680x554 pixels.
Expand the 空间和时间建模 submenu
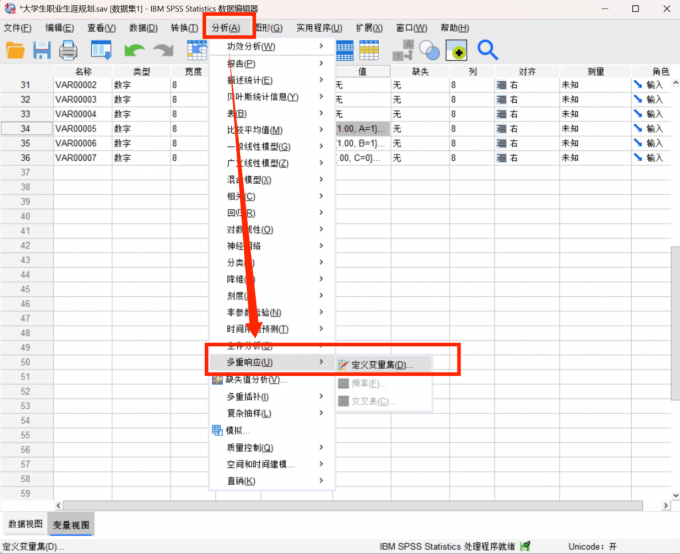click(272, 464)
